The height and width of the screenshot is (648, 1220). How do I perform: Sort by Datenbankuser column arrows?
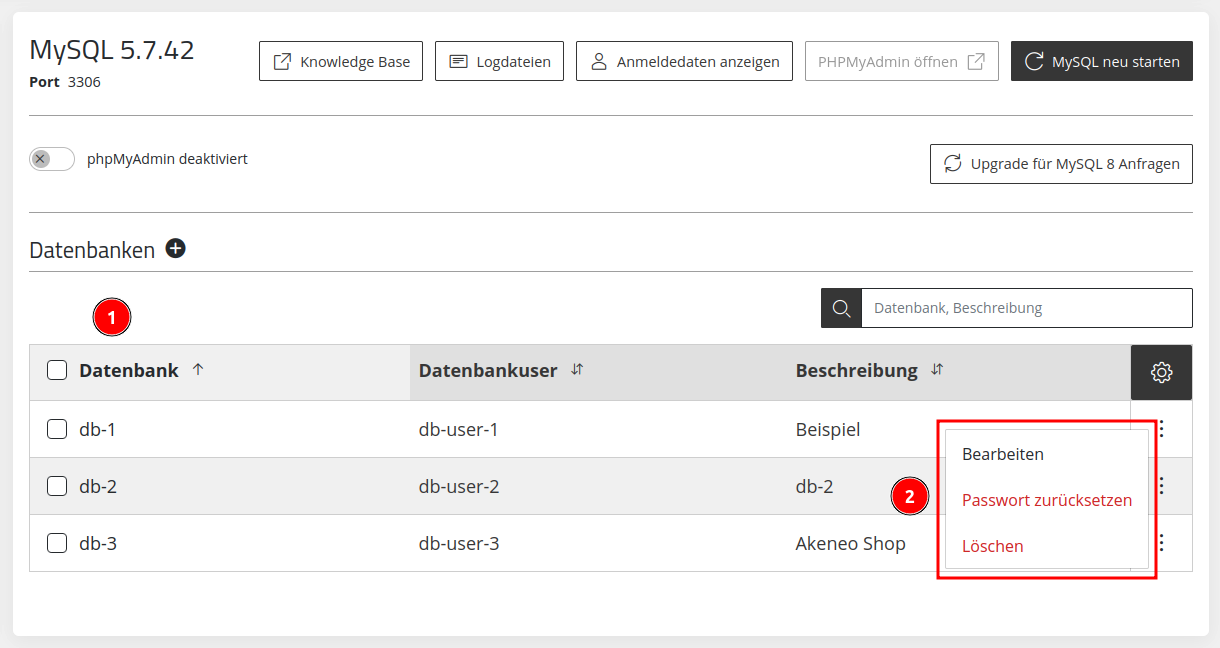(x=577, y=370)
